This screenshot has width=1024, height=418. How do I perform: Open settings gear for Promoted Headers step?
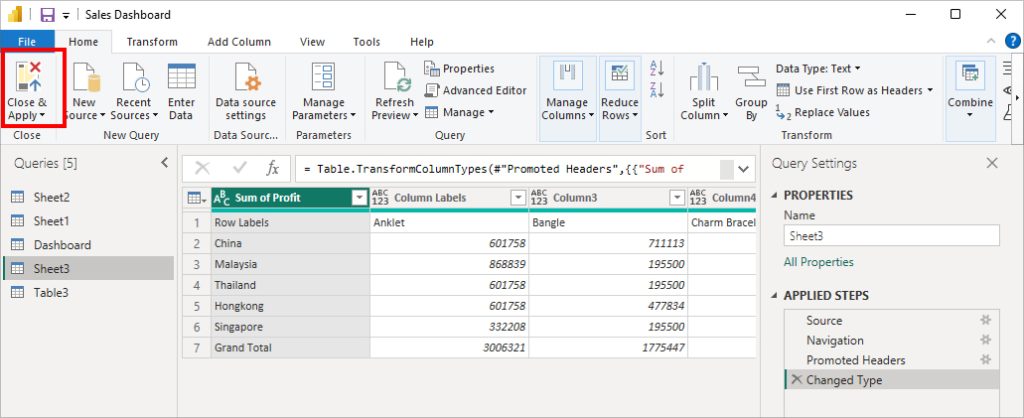point(985,359)
